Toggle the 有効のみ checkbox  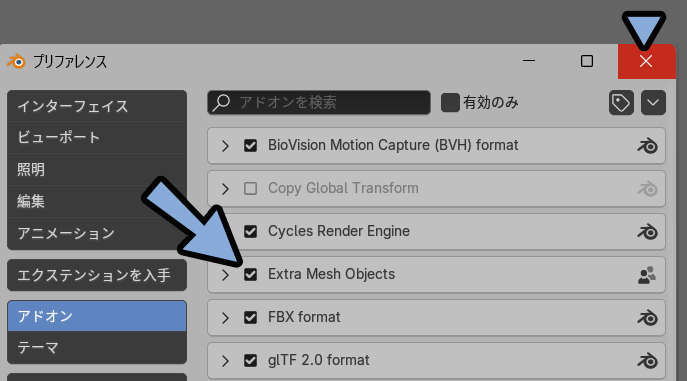450,102
